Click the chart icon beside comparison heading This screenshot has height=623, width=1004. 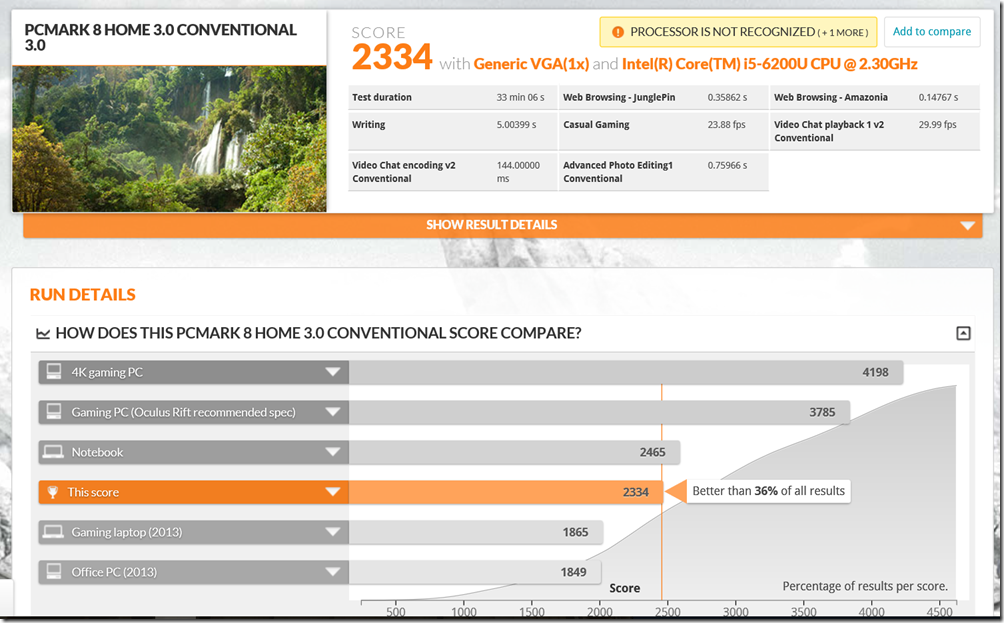(43, 334)
